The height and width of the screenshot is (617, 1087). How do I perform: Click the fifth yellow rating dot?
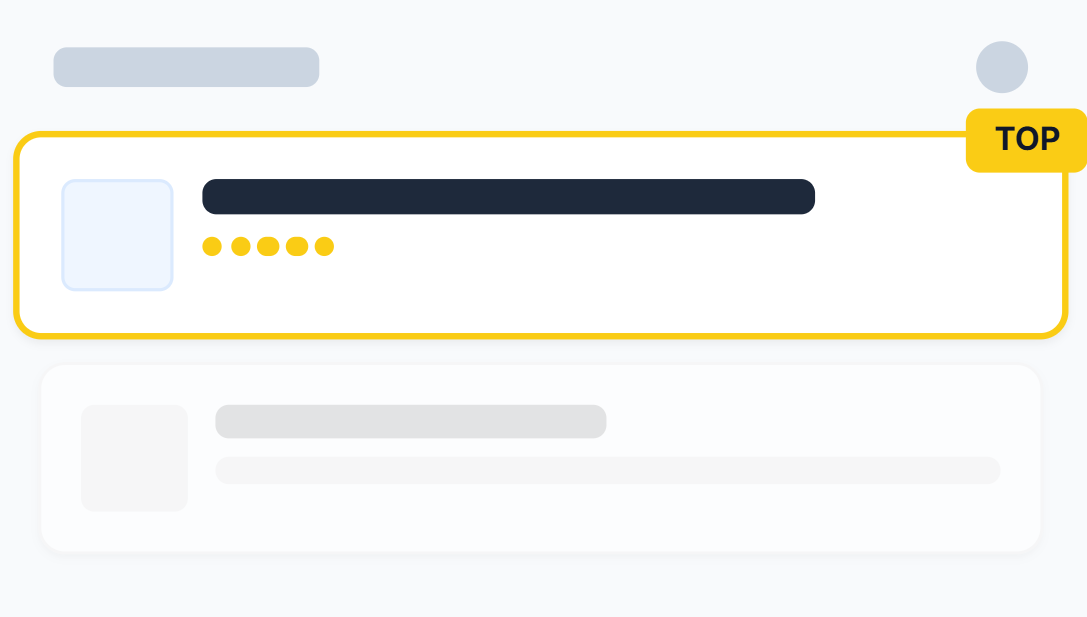[324, 247]
